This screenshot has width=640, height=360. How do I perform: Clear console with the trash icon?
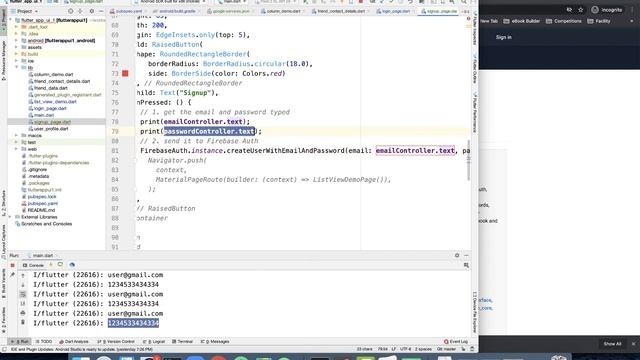23,322
